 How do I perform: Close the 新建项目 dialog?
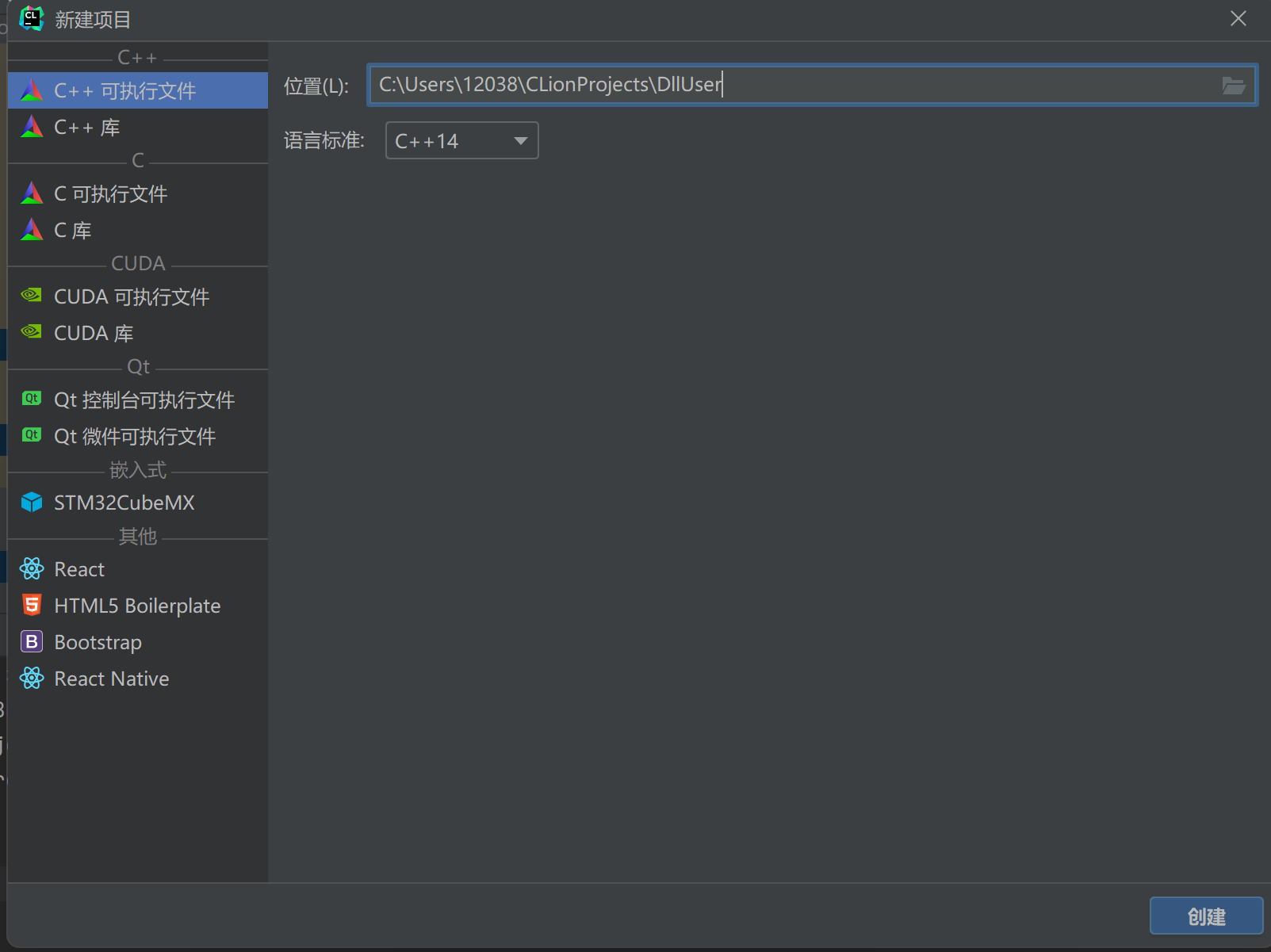point(1238,18)
